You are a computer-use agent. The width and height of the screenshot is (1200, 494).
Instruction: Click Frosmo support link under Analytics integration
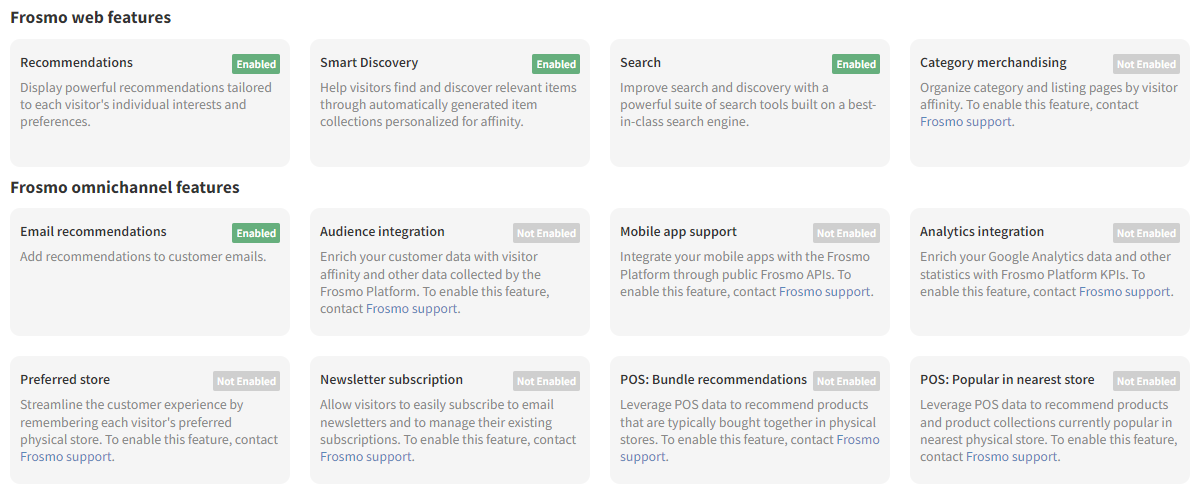[1125, 292]
